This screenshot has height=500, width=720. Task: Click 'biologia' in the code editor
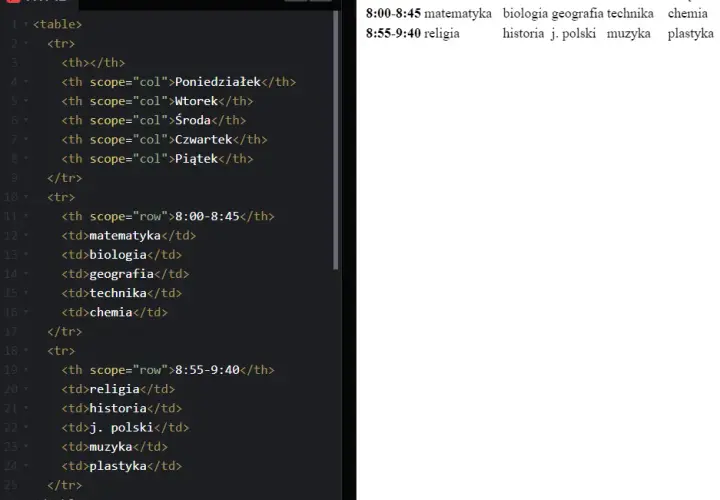pos(118,255)
